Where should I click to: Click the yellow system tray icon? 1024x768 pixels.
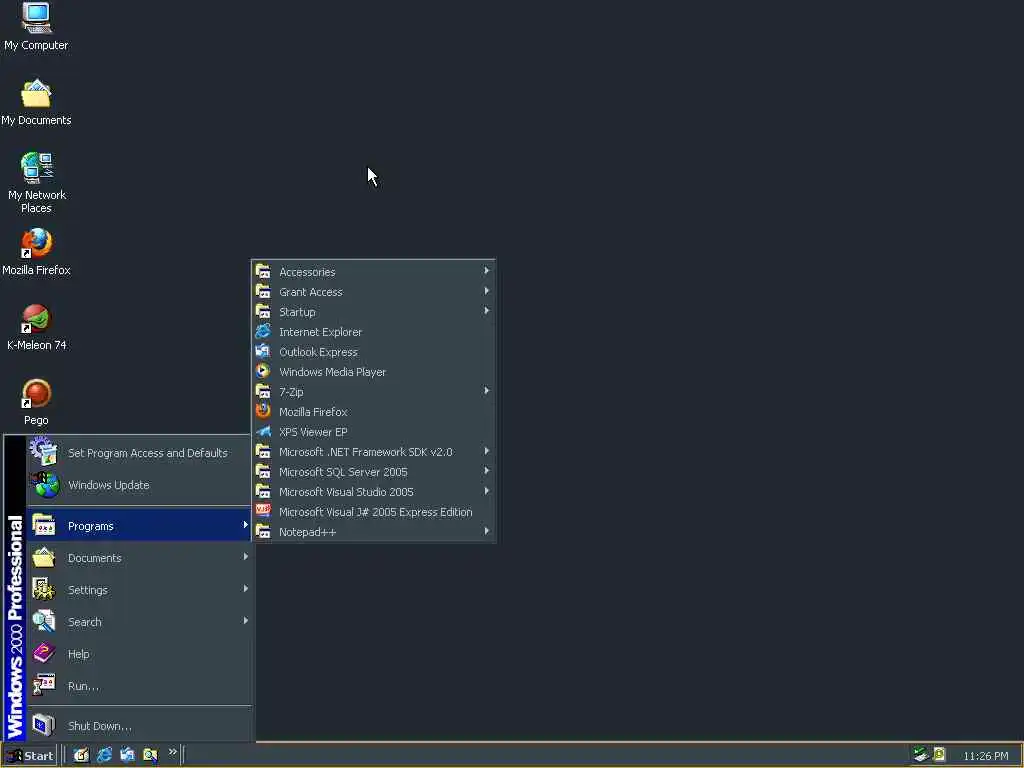(939, 754)
